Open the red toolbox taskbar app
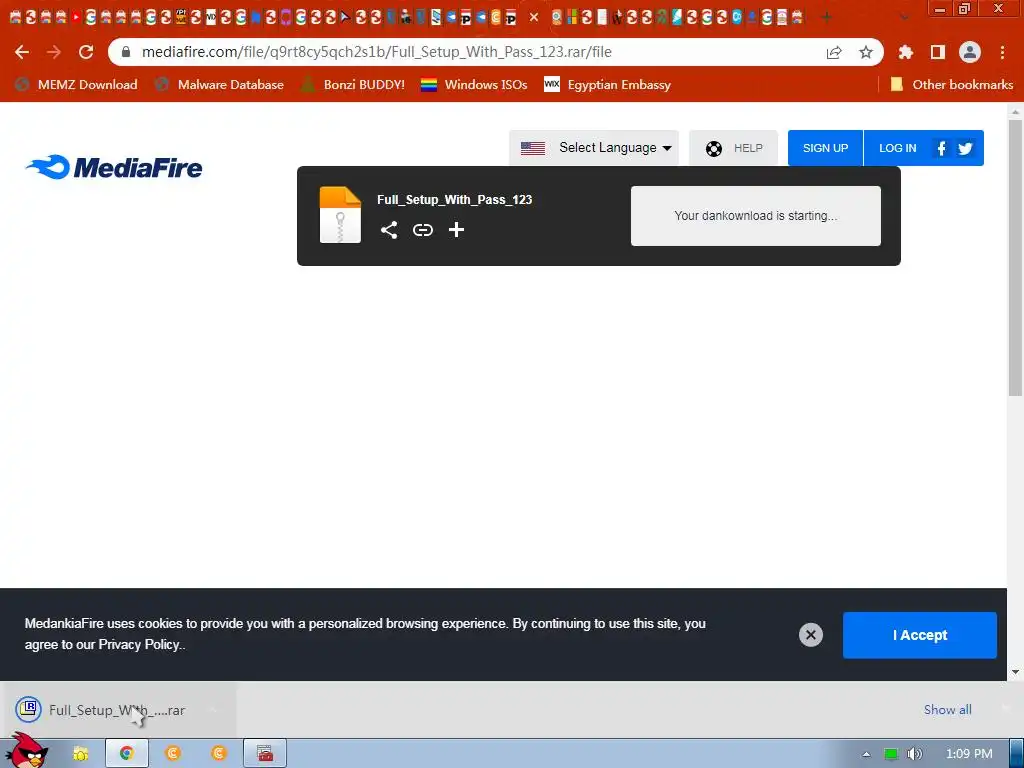The height and width of the screenshot is (768, 1024). pos(265,754)
